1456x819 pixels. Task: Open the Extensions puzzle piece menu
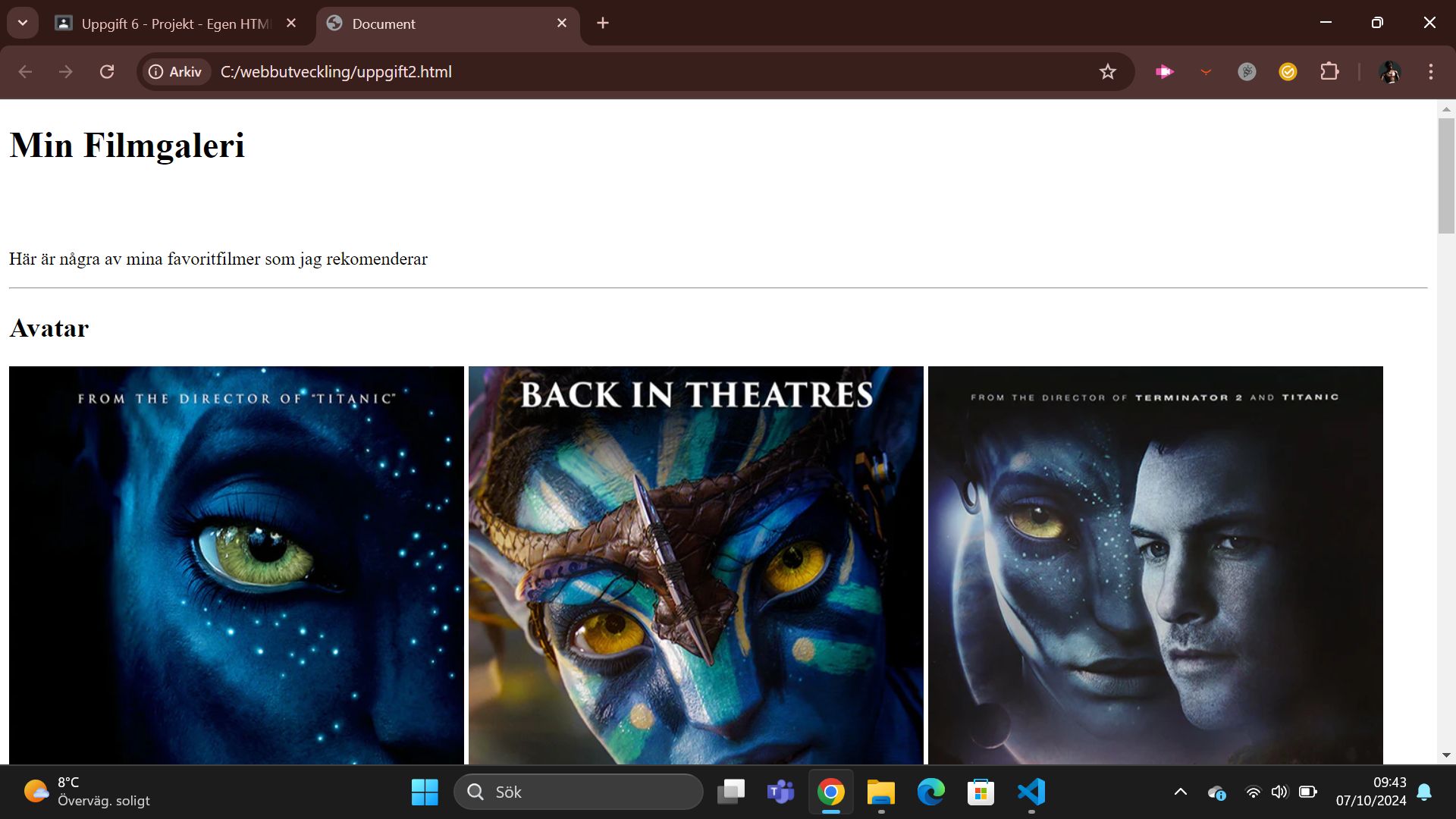(1329, 71)
